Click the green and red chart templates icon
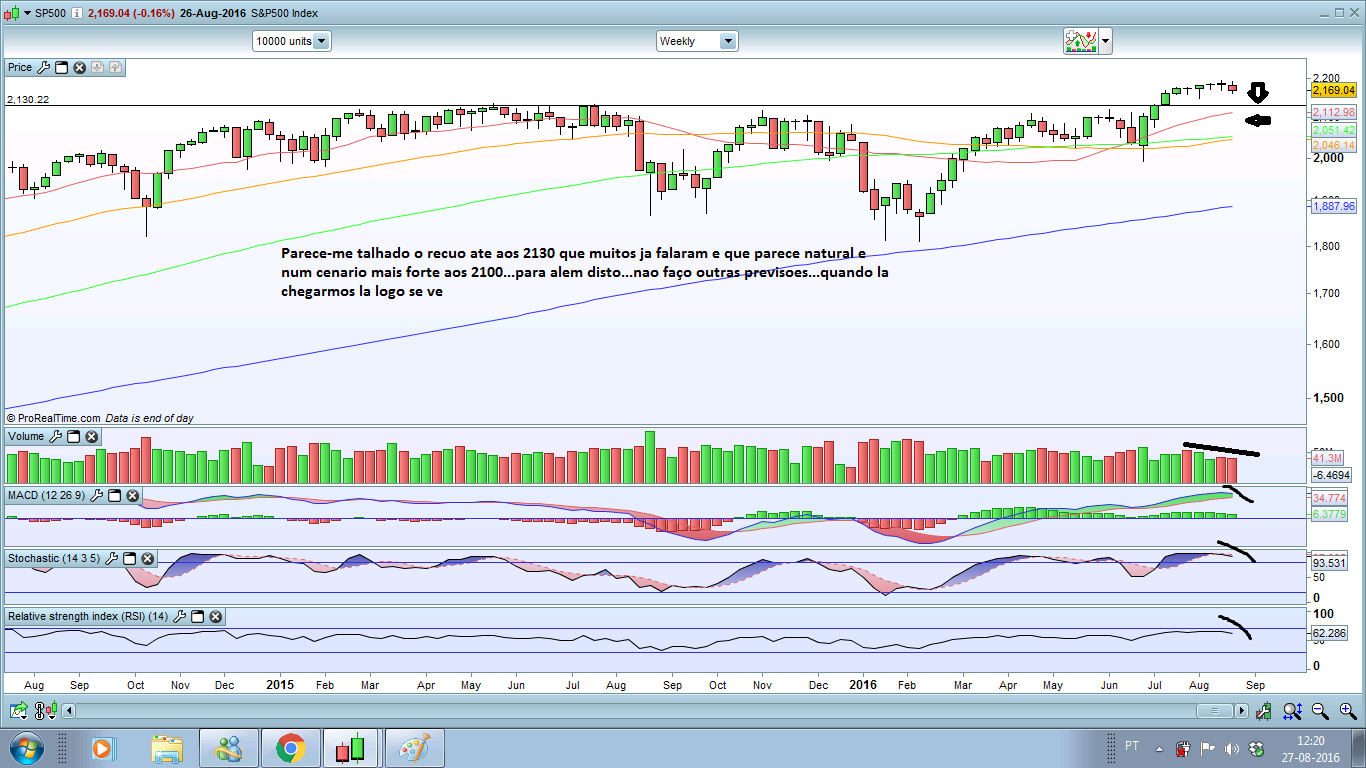1366x768 pixels. (x=1080, y=41)
